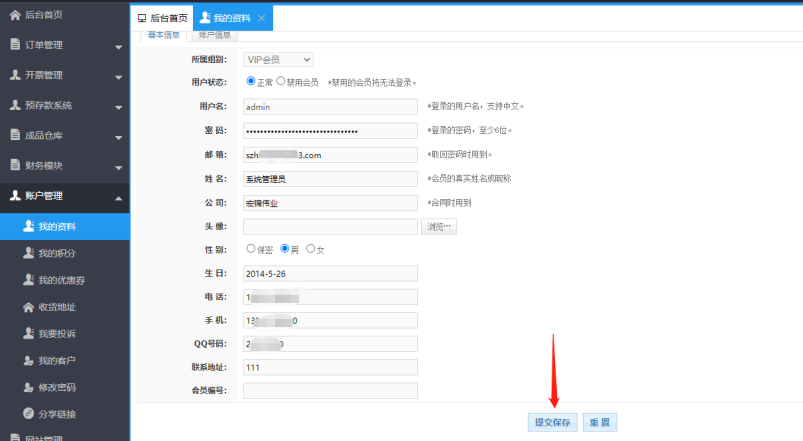Click the icon beside 我的积分
The width and height of the screenshot is (803, 441).
point(29,254)
